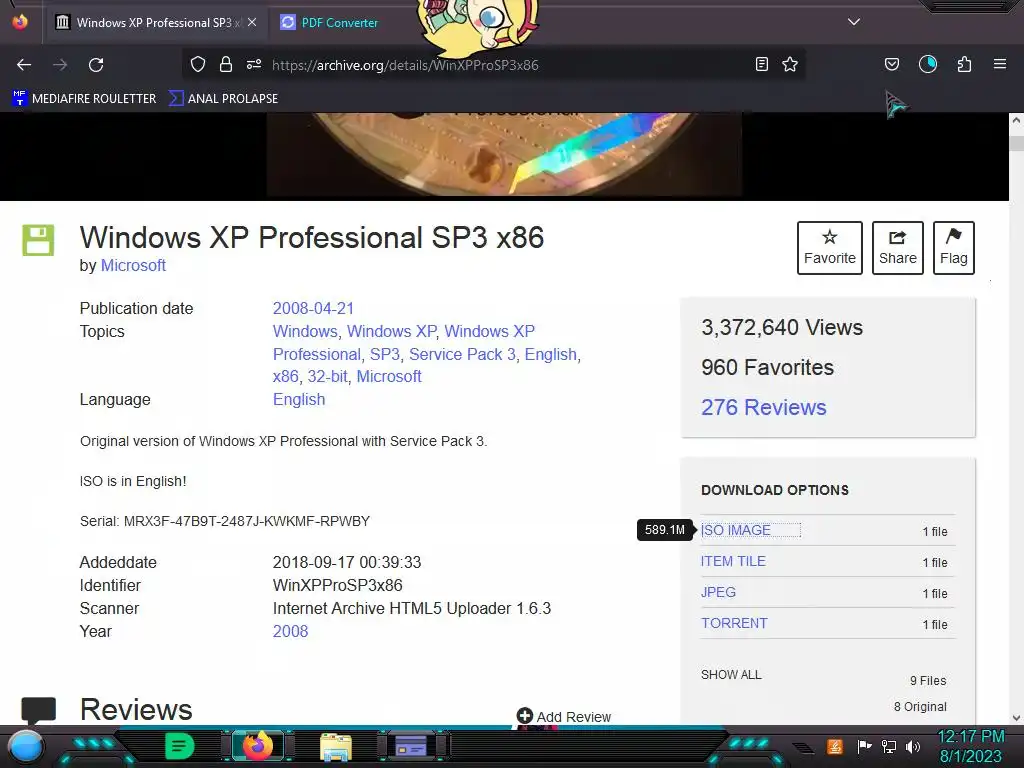
Task: Open the network tray icon
Action: [x=889, y=746]
